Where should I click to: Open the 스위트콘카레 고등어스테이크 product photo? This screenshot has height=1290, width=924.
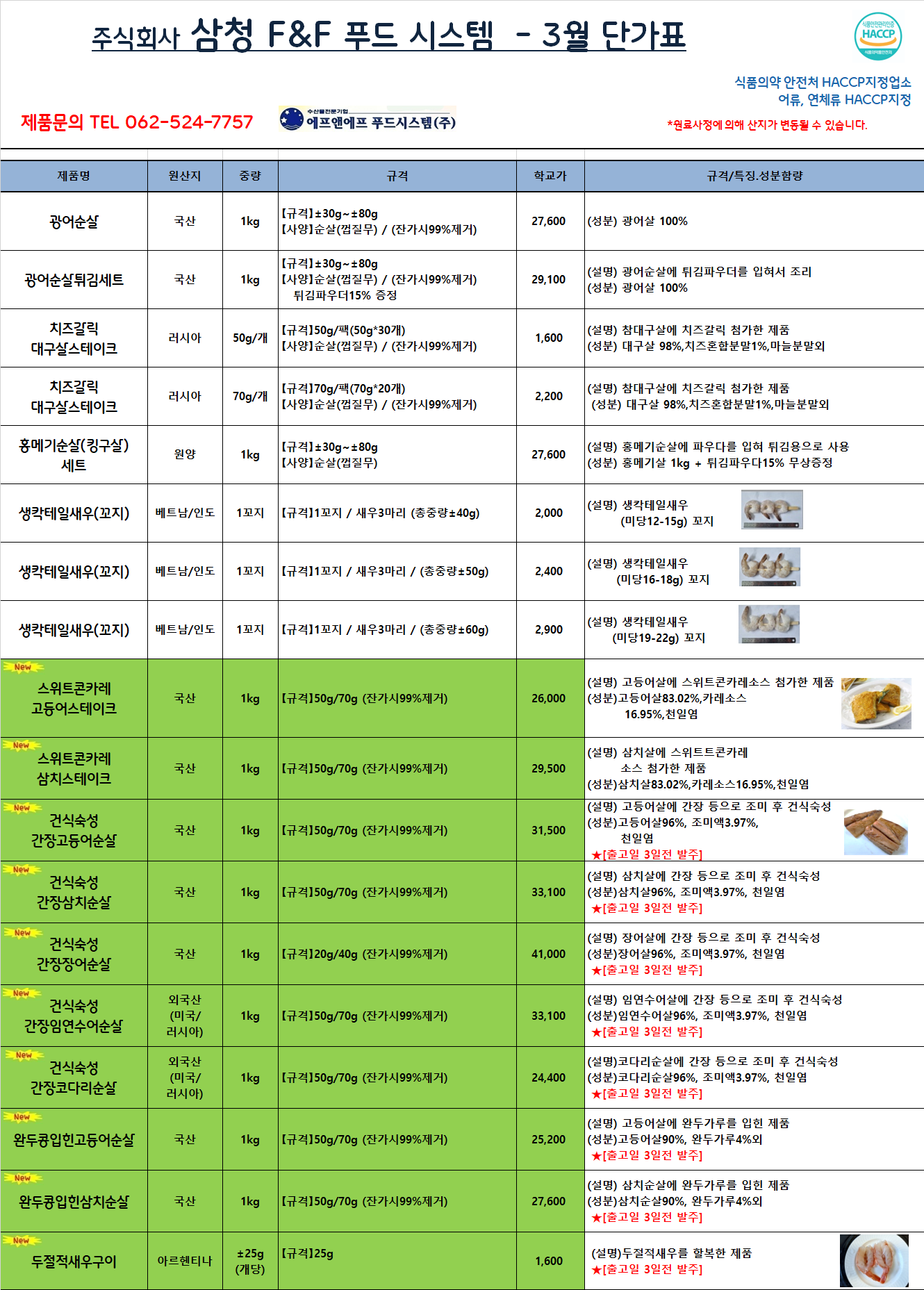point(876,703)
